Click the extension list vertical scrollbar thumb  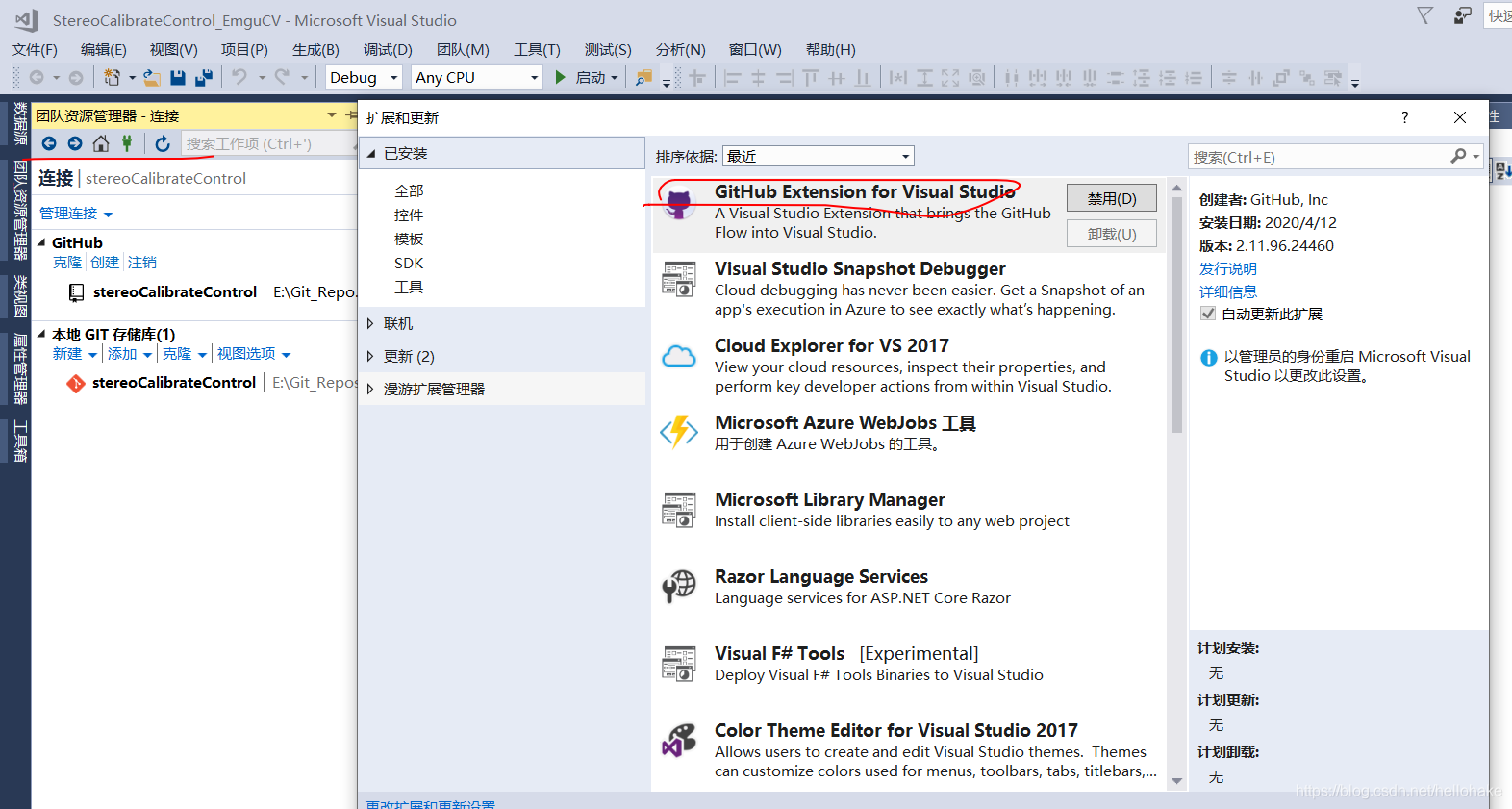pos(1176,316)
